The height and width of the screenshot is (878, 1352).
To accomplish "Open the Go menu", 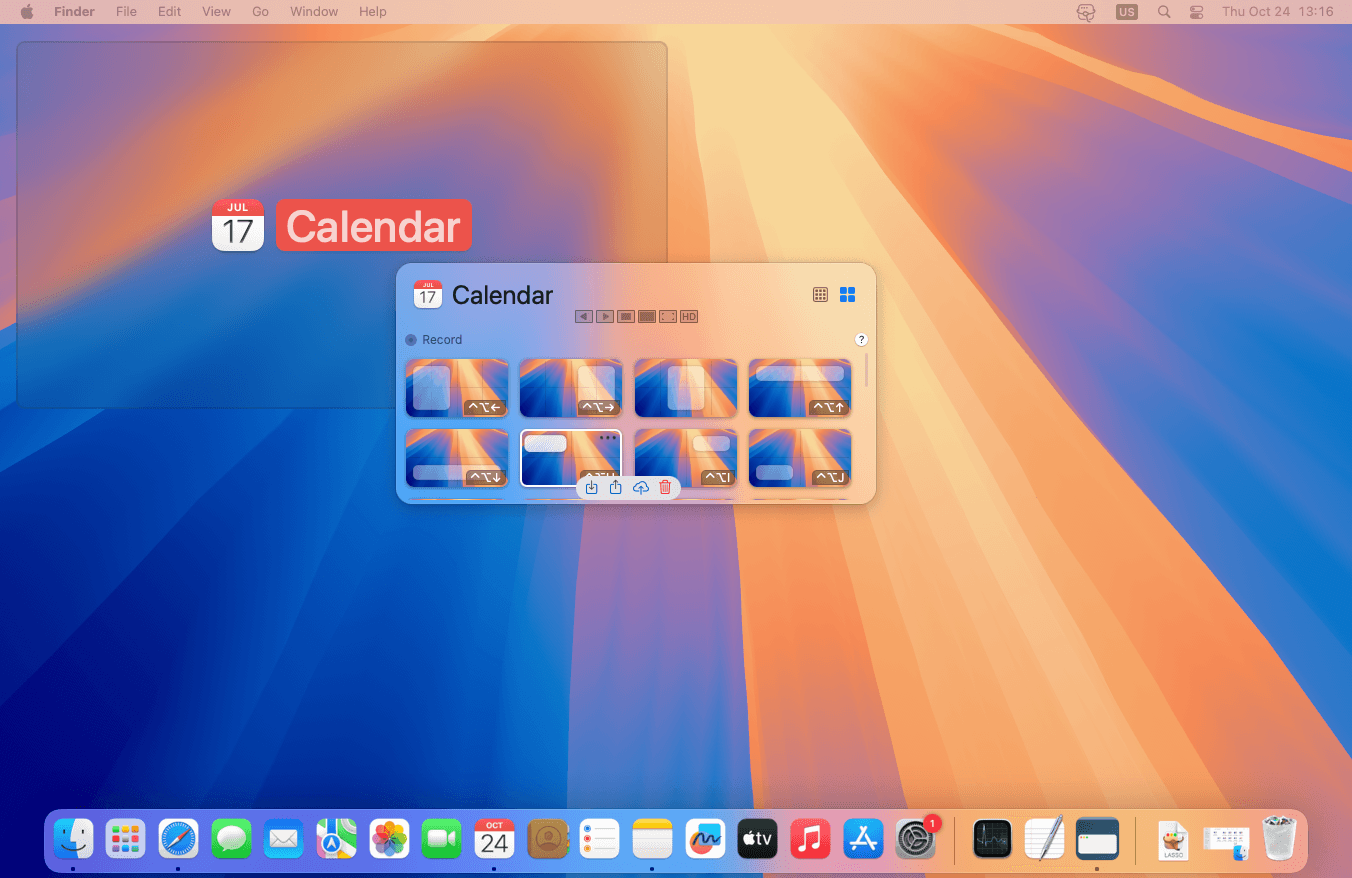I will coord(261,12).
